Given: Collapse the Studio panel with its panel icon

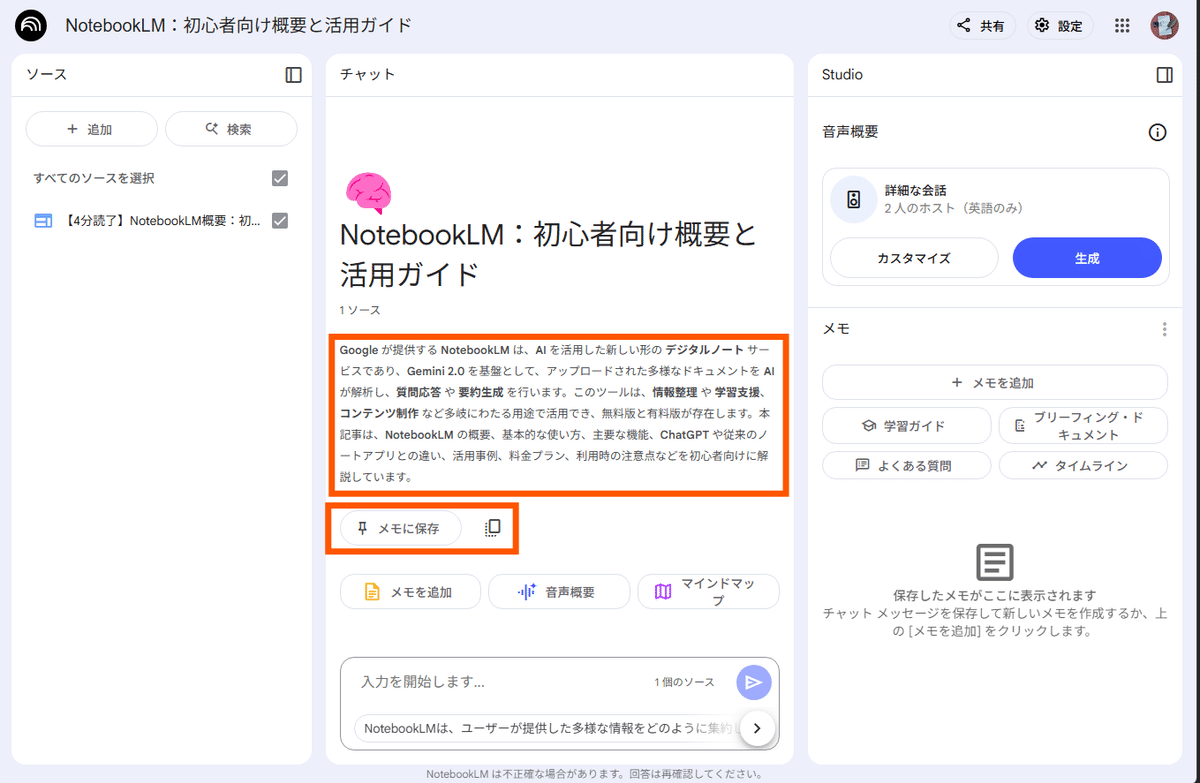Looking at the screenshot, I should coord(1164,74).
